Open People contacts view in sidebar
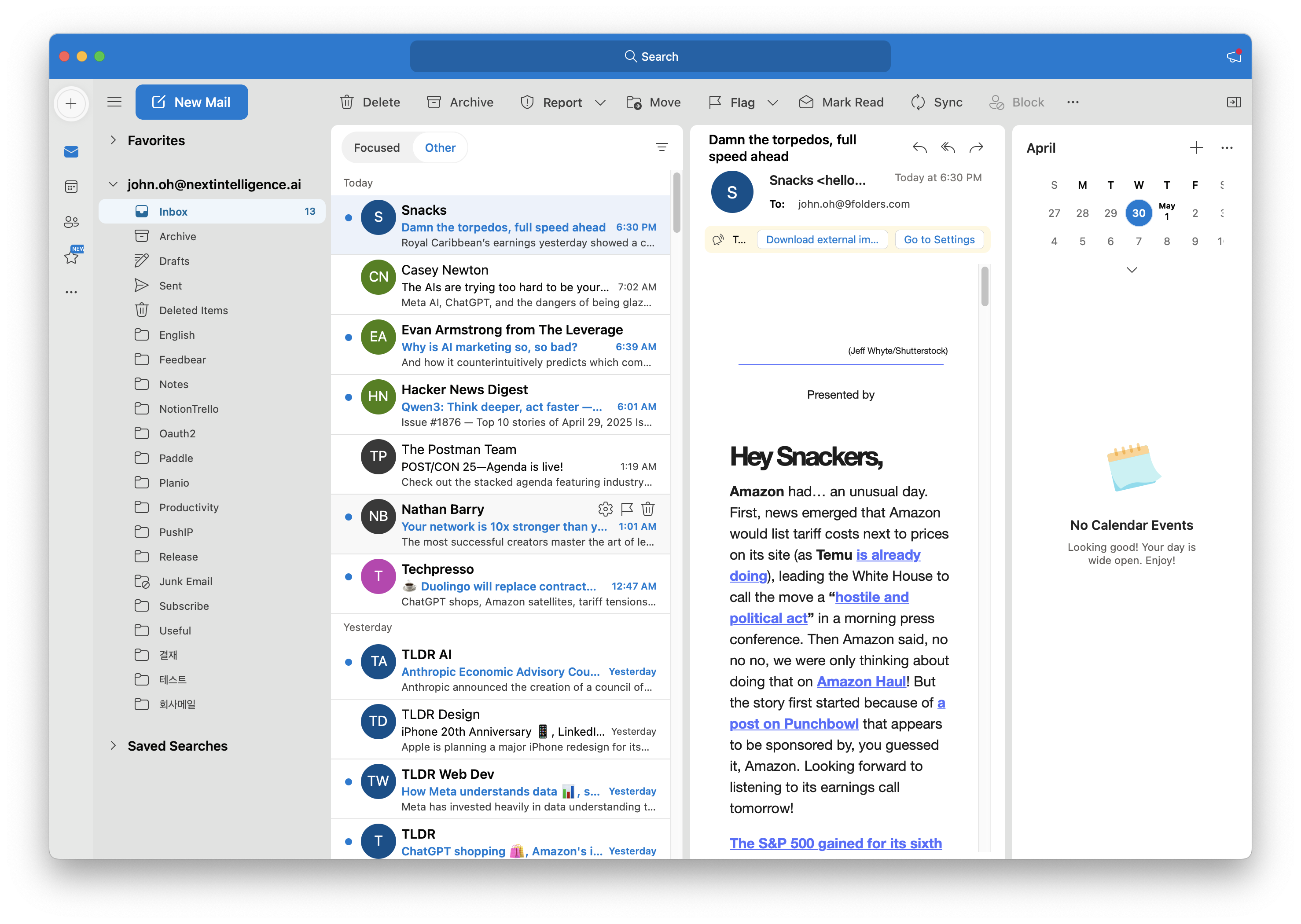This screenshot has height=924, width=1301. coord(71,222)
